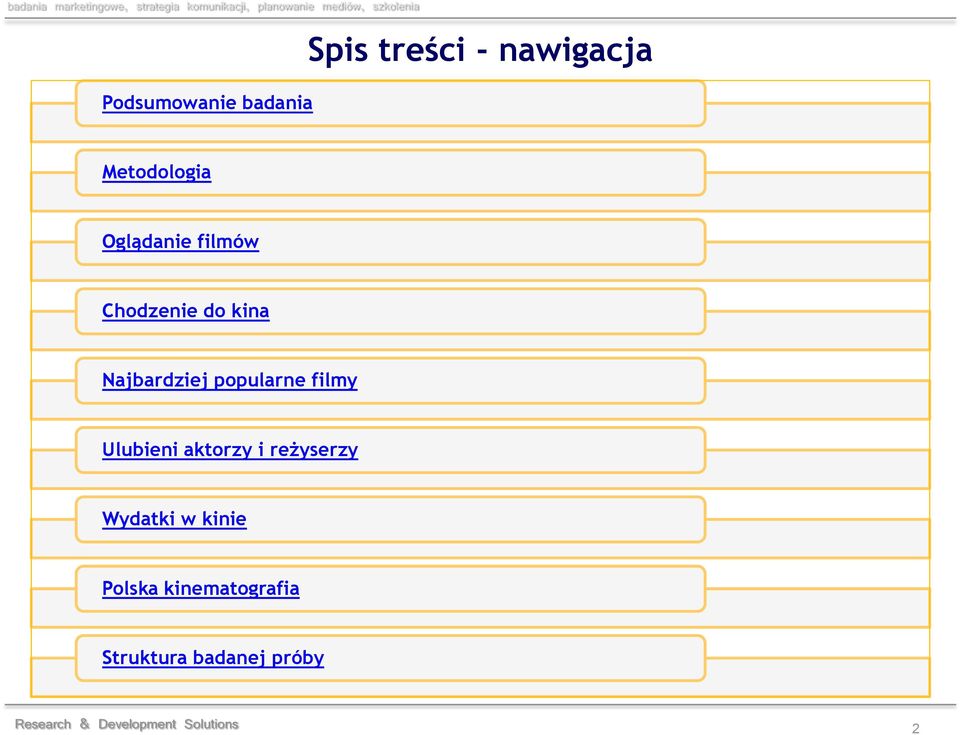Go to Struktura badanej próby
This screenshot has width=960, height=735.
pos(212,657)
